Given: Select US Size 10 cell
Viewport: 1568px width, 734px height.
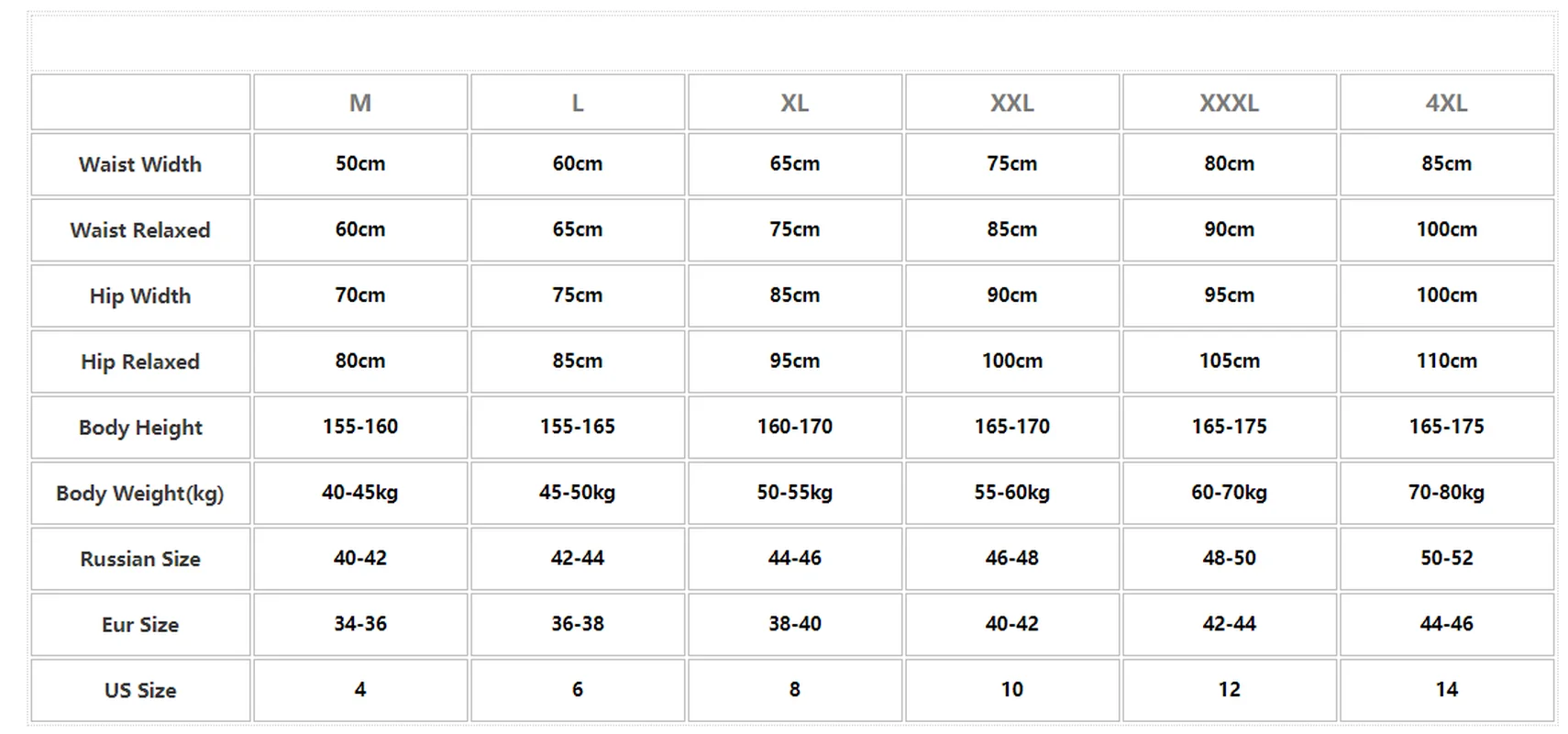Looking at the screenshot, I should (x=1011, y=689).
